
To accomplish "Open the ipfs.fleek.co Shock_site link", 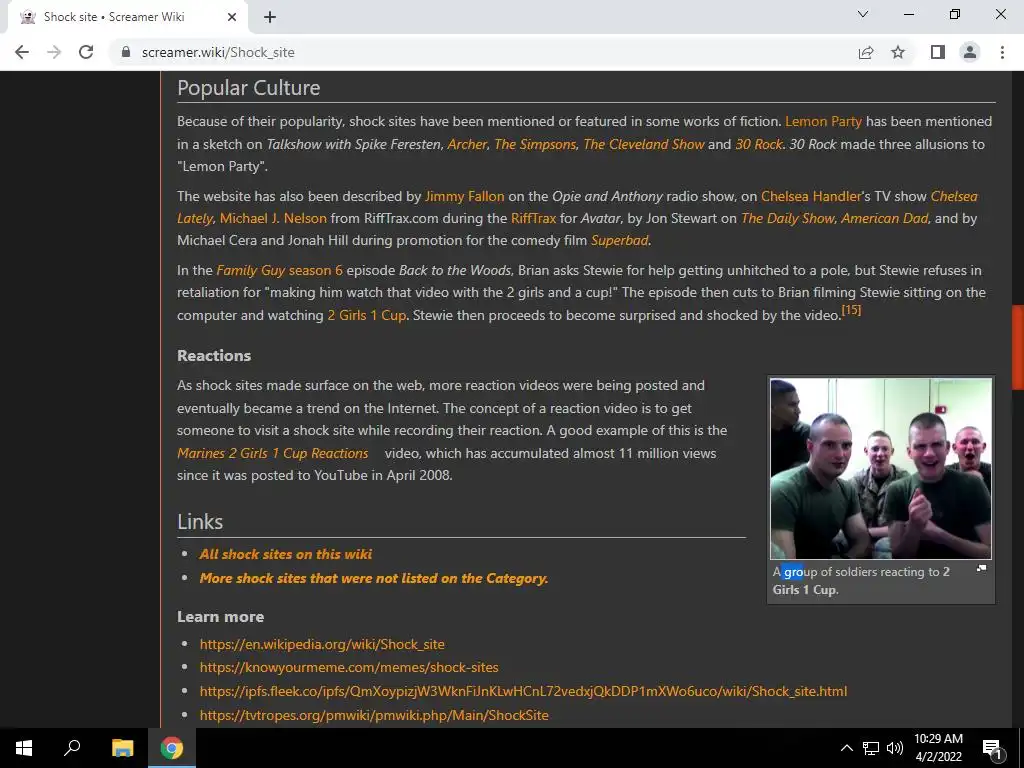I will coord(523,692).
